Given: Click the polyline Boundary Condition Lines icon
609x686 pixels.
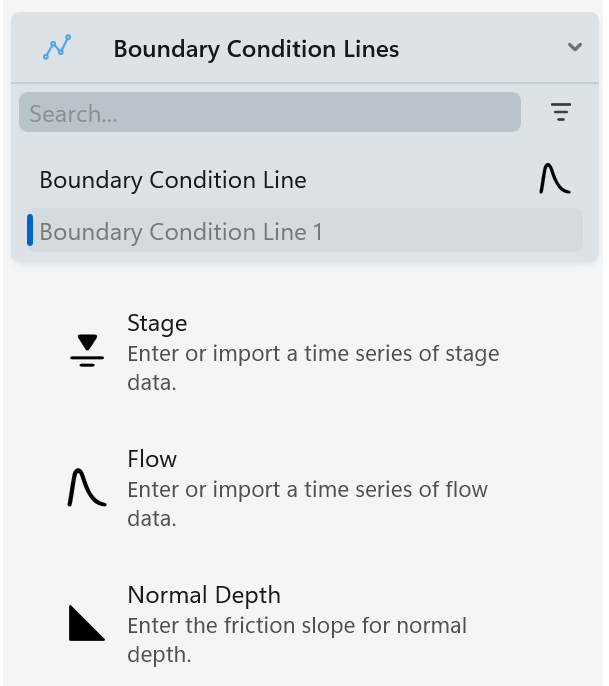Looking at the screenshot, I should click(x=57, y=48).
